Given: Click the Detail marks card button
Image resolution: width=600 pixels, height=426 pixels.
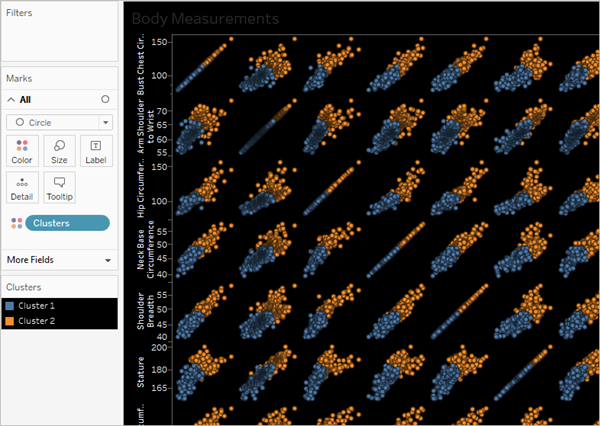Looking at the screenshot, I should tap(22, 186).
